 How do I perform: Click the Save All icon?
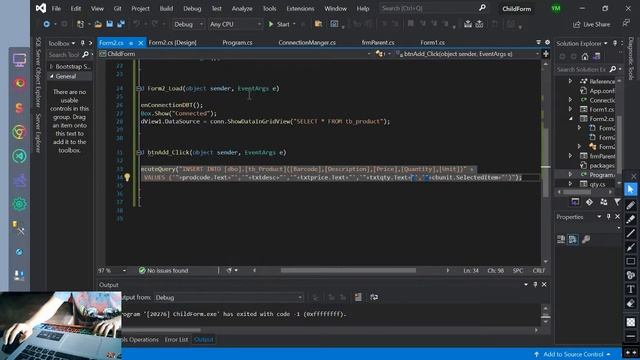coord(121,24)
